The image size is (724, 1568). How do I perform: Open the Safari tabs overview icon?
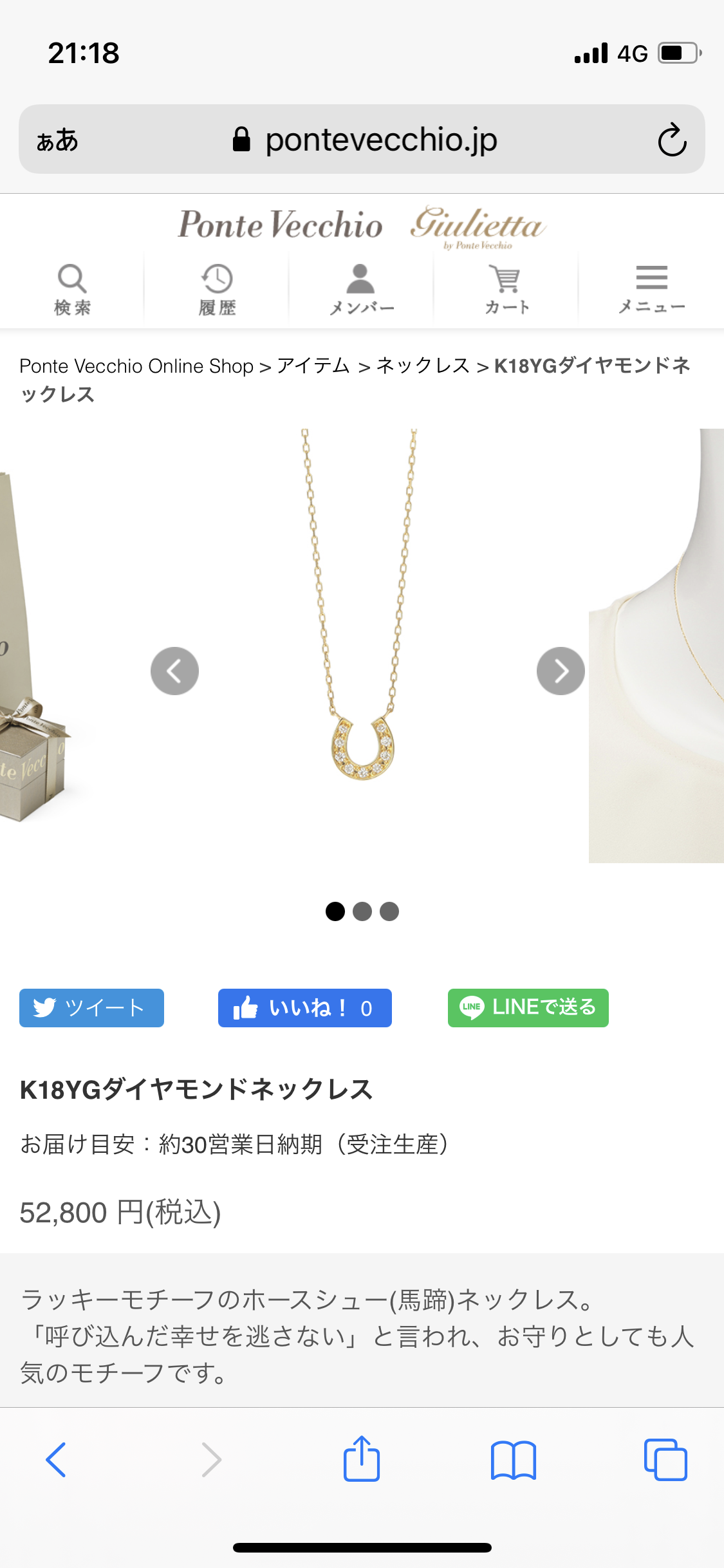(x=665, y=1460)
